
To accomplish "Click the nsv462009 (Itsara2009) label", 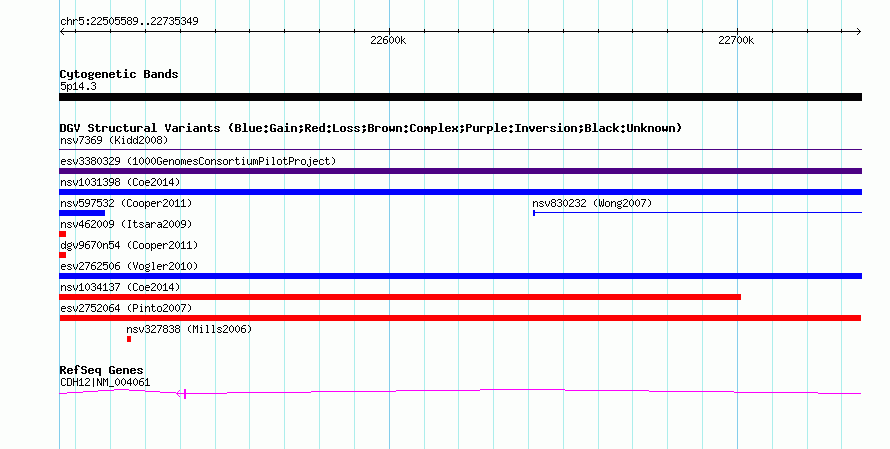I will click(x=126, y=224).
